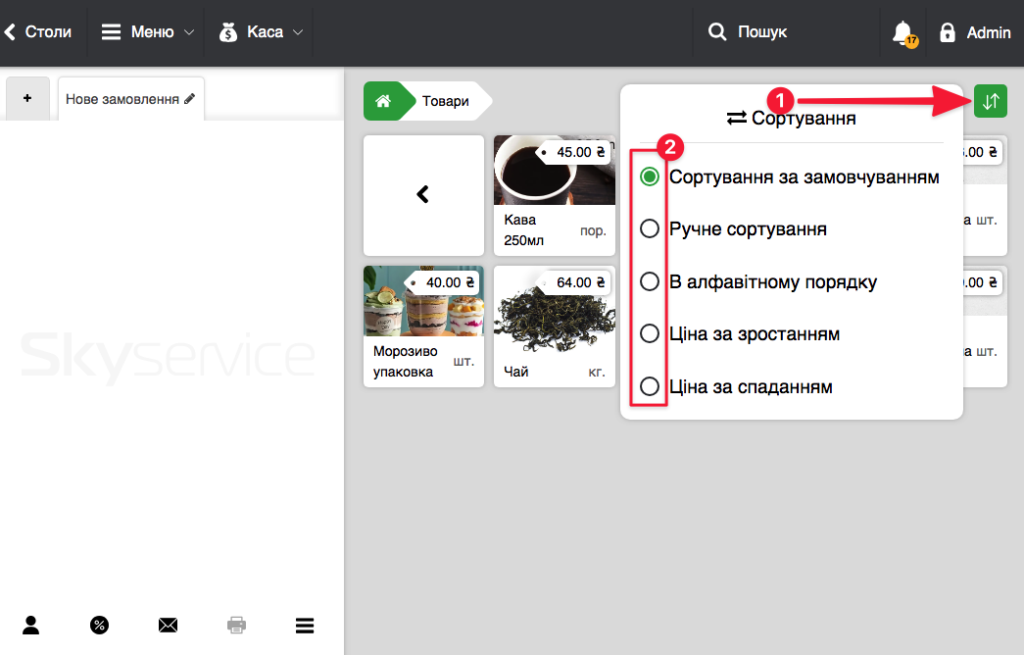The height and width of the screenshot is (655, 1024).
Task: Select 'Сортування за замовчуванням' radio option
Action: tap(650, 177)
